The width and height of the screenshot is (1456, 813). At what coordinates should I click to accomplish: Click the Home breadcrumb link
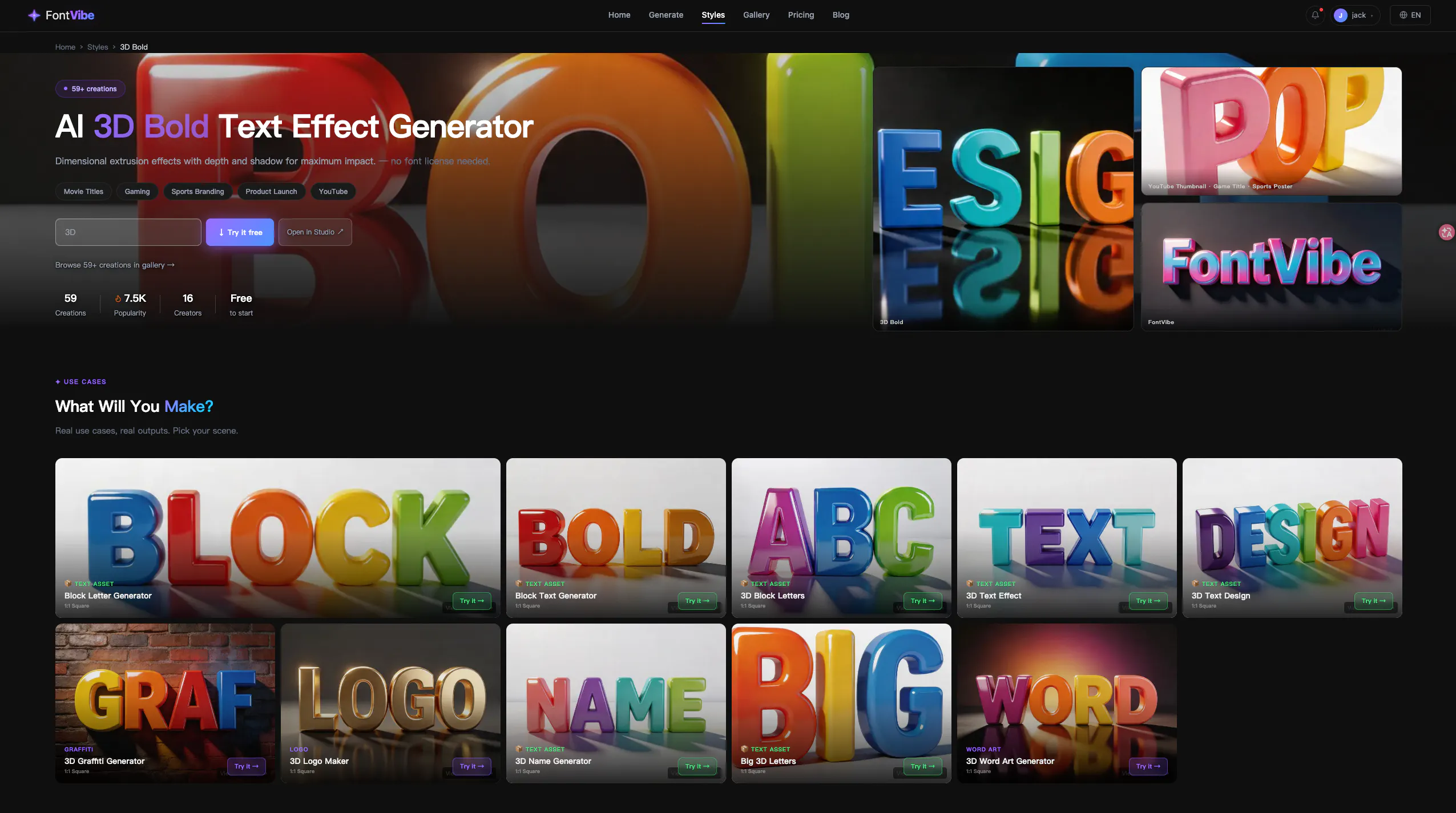click(x=65, y=47)
